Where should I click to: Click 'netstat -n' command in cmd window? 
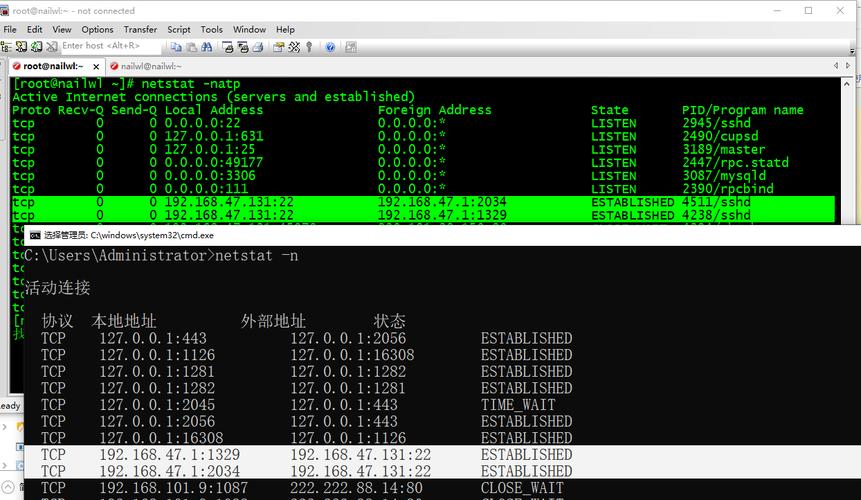pos(256,256)
